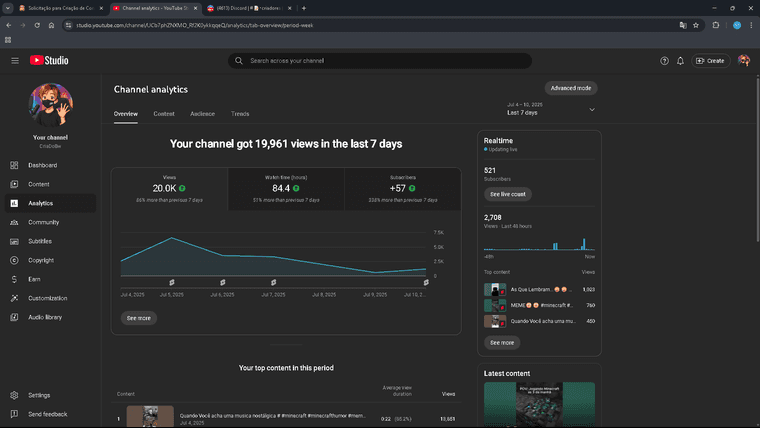Select the Views metric card
760x428 pixels.
[169, 189]
